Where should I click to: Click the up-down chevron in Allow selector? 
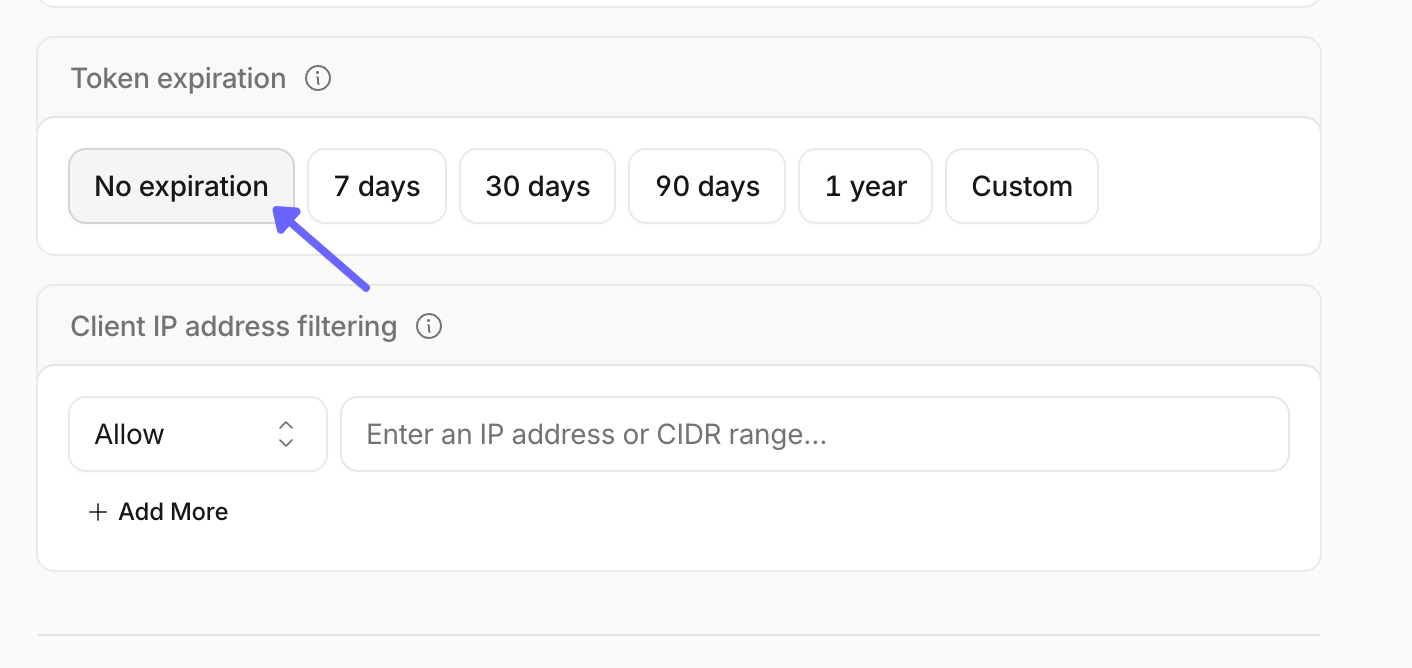click(286, 434)
